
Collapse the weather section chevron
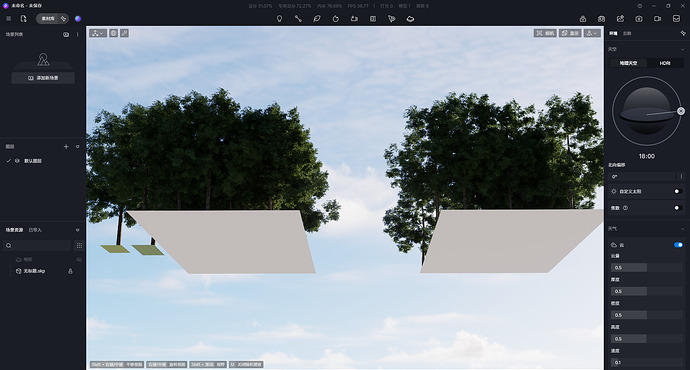click(683, 229)
